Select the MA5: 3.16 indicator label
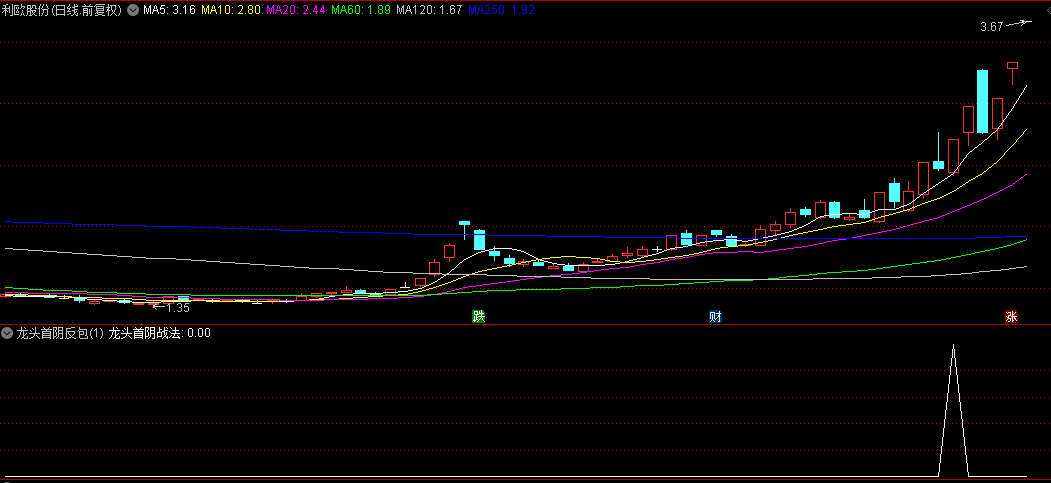 (x=169, y=10)
